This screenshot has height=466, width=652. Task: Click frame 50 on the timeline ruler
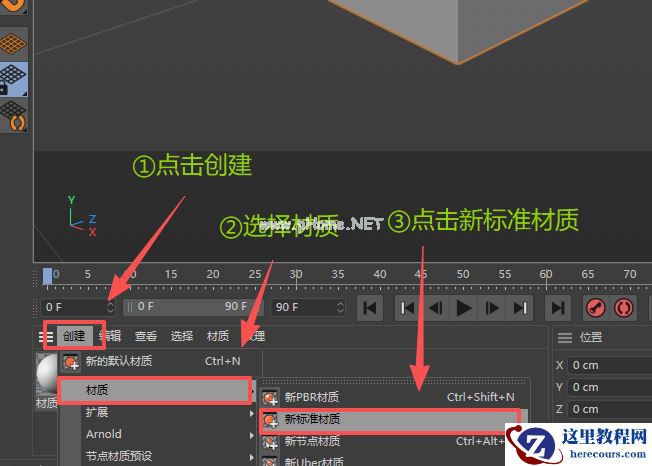(463, 274)
